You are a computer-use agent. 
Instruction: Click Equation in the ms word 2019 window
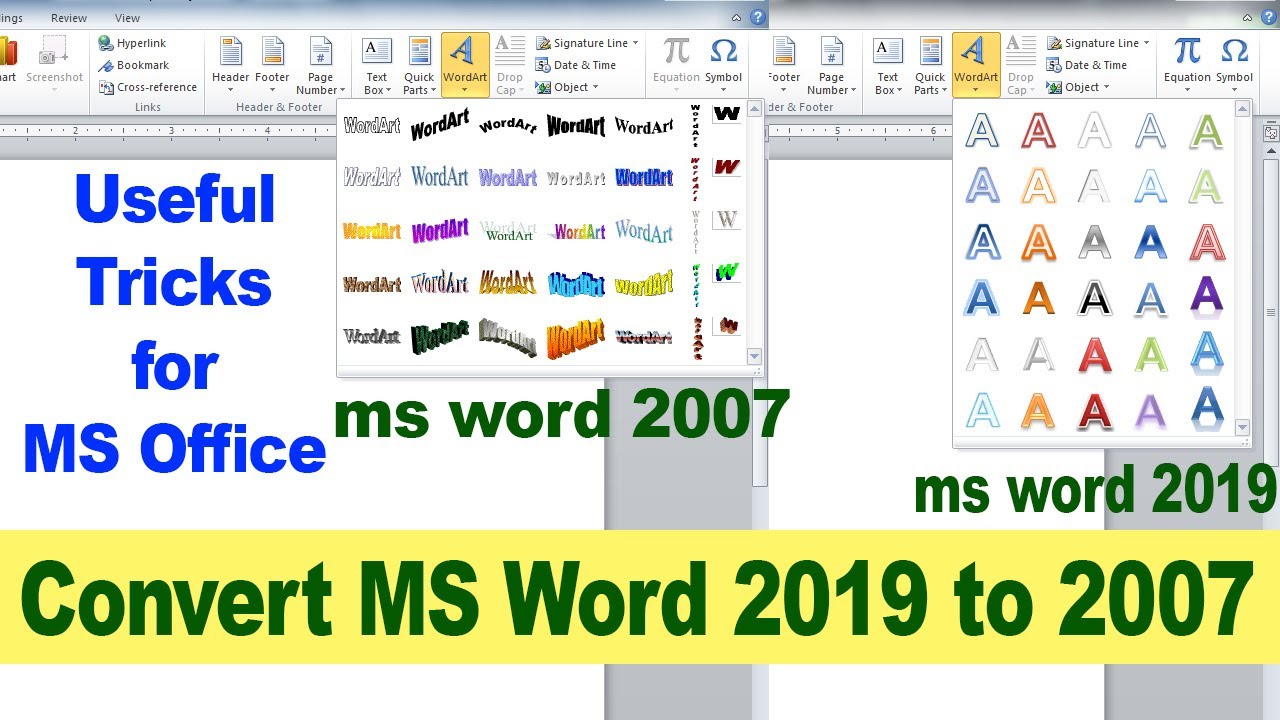tap(1187, 65)
